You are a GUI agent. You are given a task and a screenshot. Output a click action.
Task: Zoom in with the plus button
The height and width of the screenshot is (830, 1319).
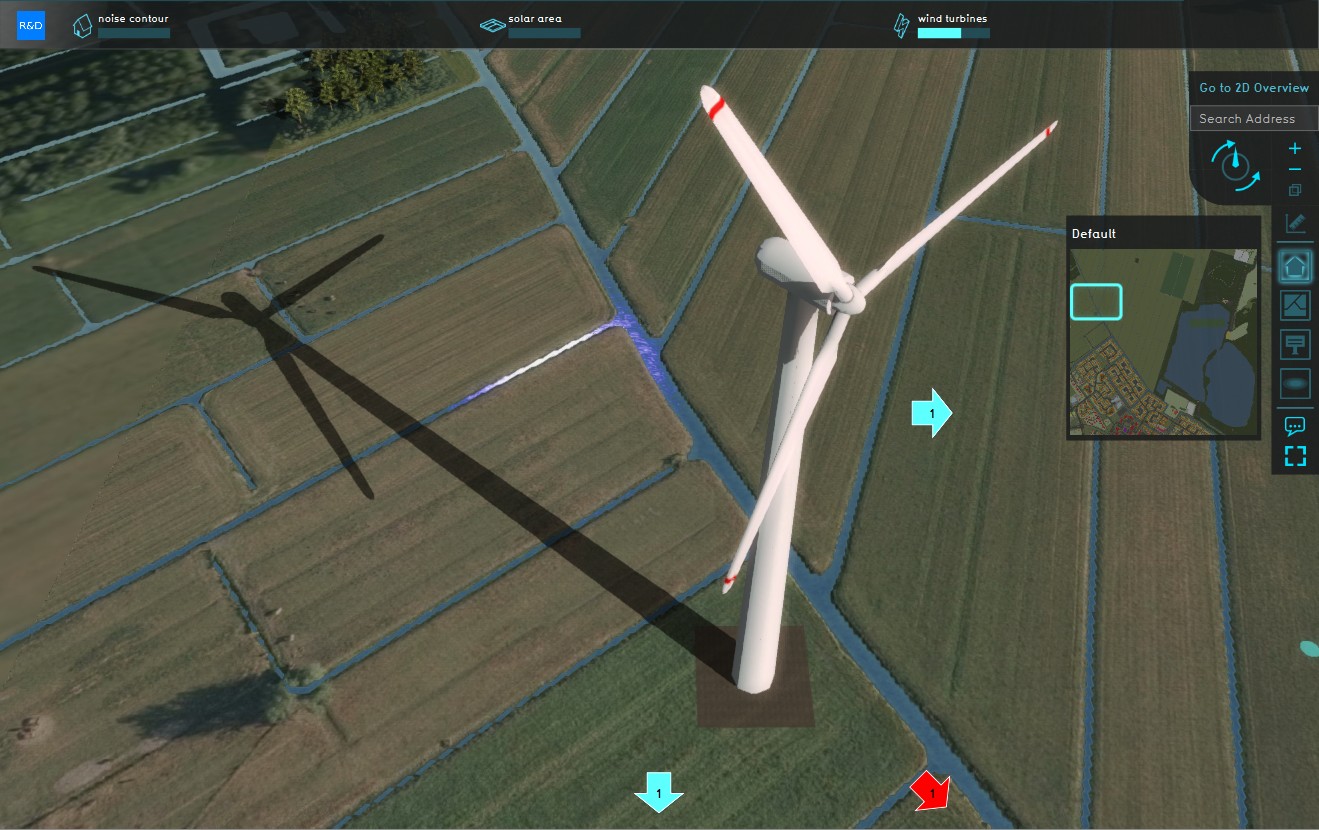(1295, 149)
